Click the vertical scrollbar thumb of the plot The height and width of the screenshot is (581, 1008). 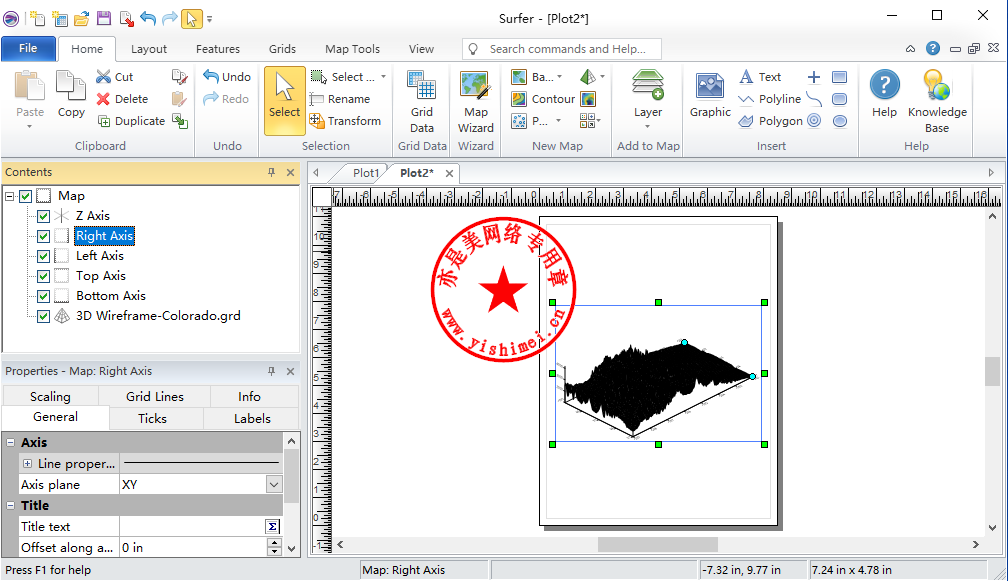992,371
